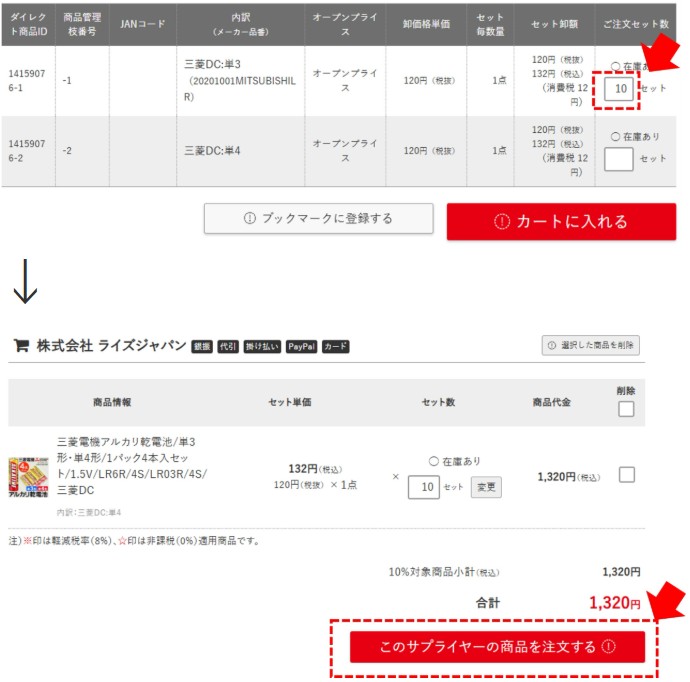Screen dimensions: 690x682
Task: Click the info icon on カートに入れる button
Action: click(x=502, y=222)
